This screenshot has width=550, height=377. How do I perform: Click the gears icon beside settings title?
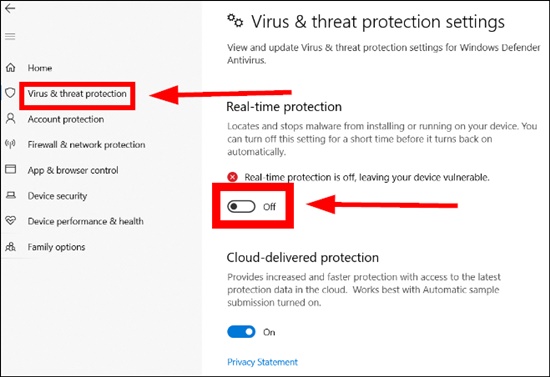click(235, 21)
